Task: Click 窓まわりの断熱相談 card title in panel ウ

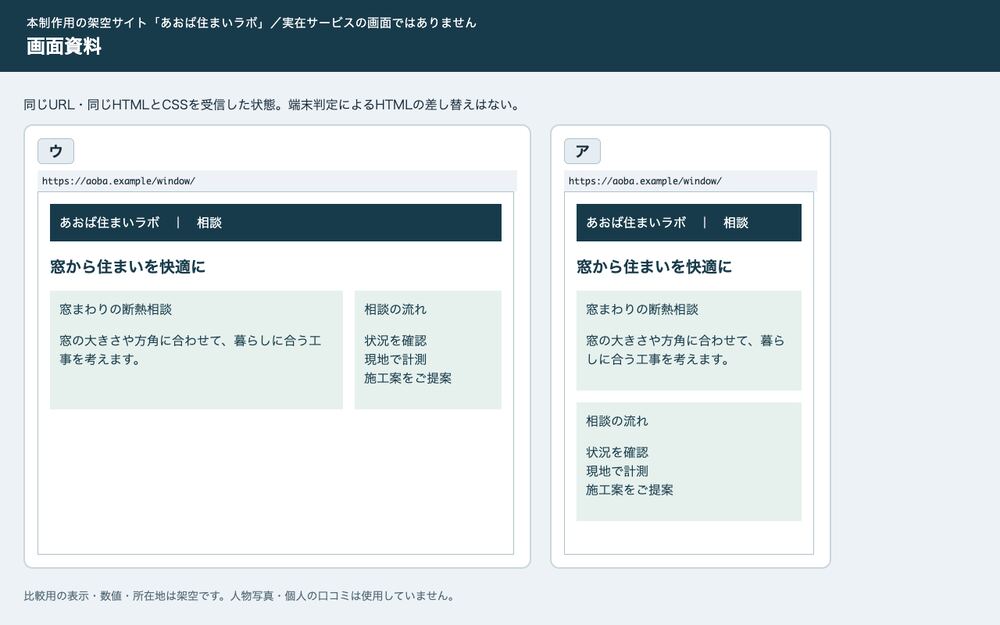Action: (115, 309)
